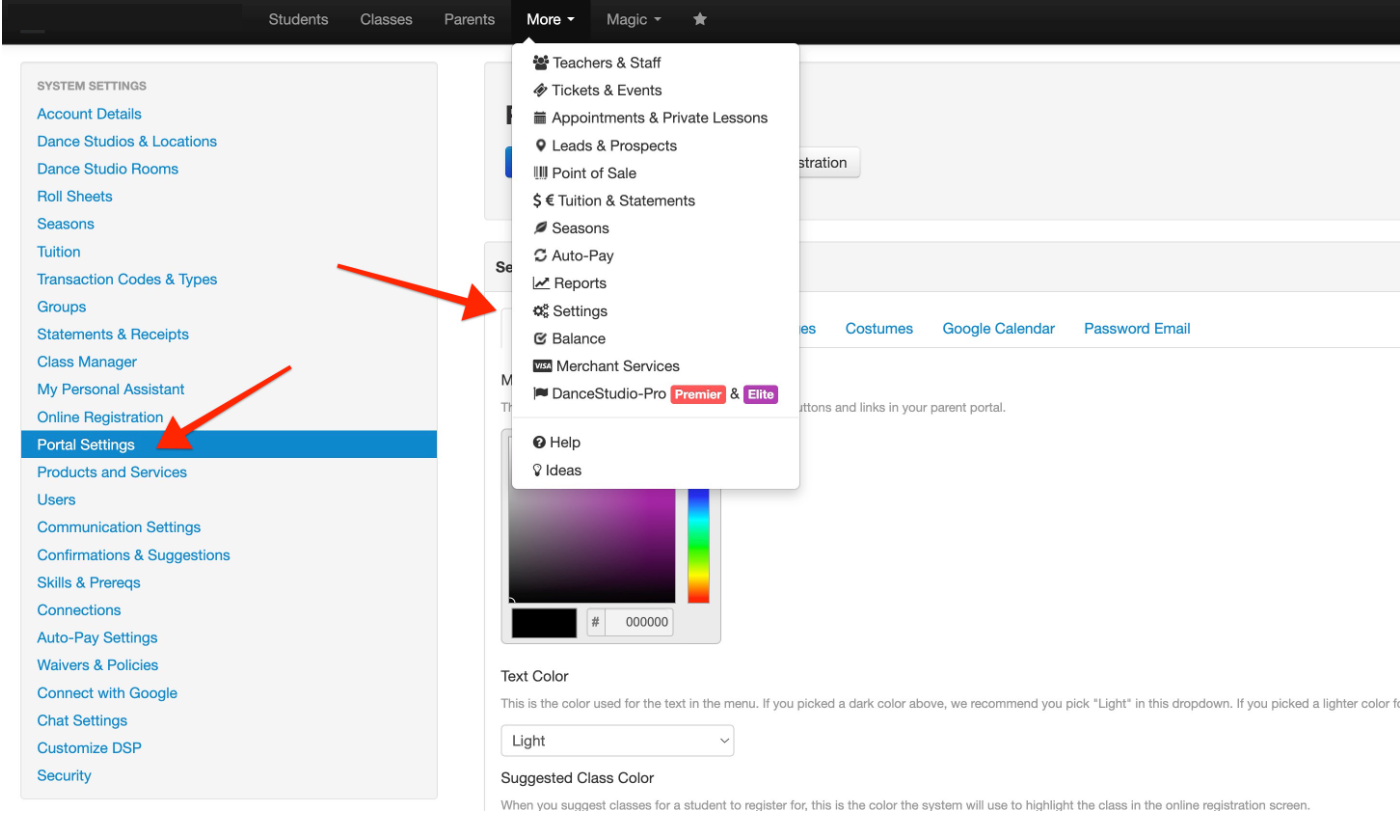Open Security settings link

(x=64, y=775)
